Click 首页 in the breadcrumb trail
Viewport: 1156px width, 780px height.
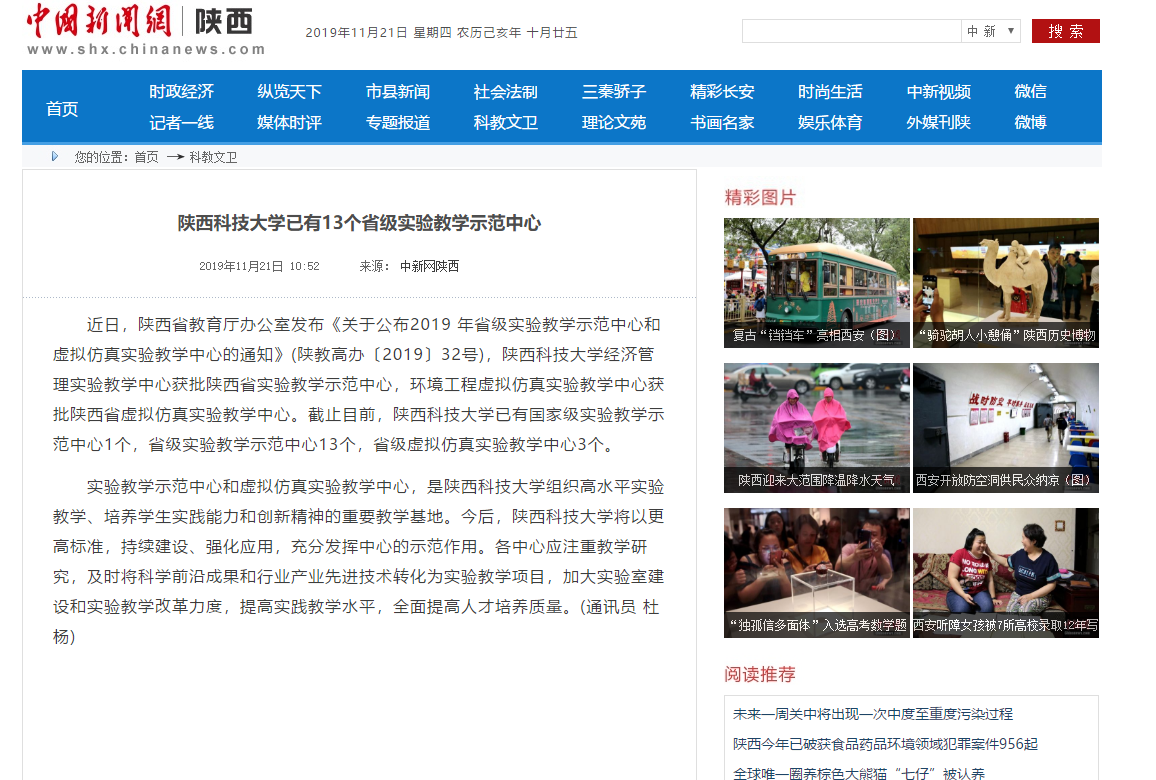click(146, 157)
